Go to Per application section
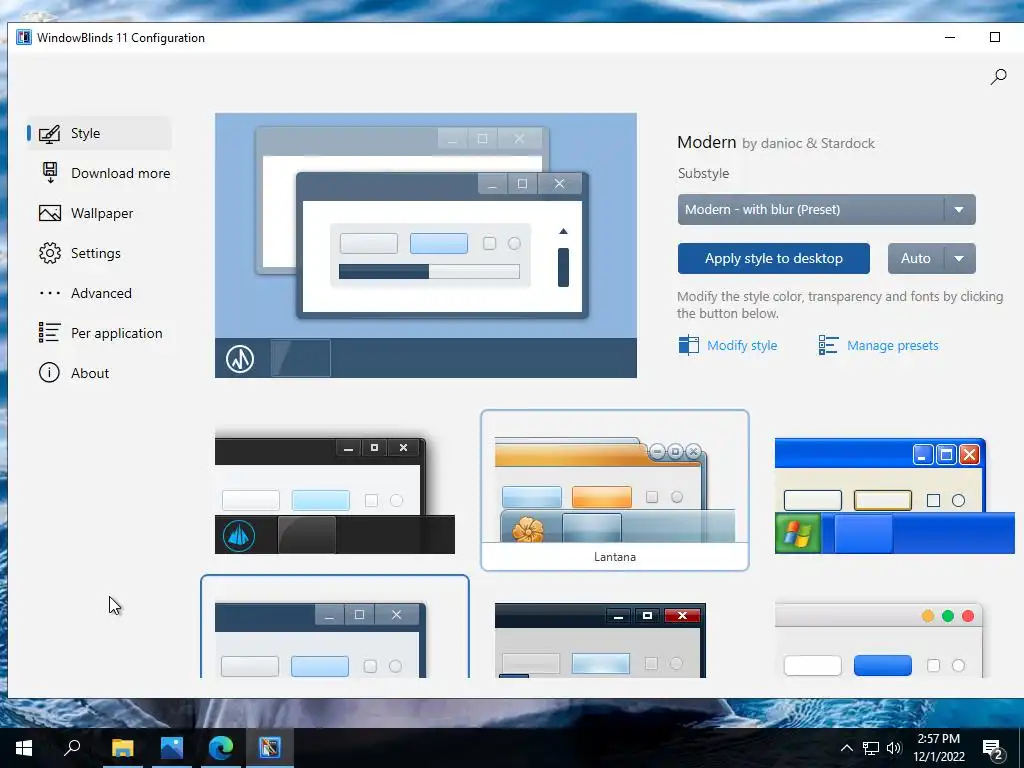1024x768 pixels. [x=99, y=333]
